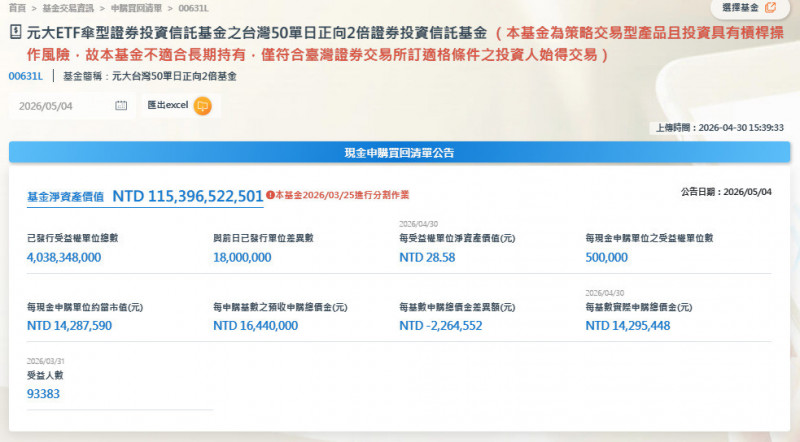Go to 首頁 breadcrumb link
Image resolution: width=800 pixels, height=442 pixels.
pyautogui.click(x=17, y=8)
